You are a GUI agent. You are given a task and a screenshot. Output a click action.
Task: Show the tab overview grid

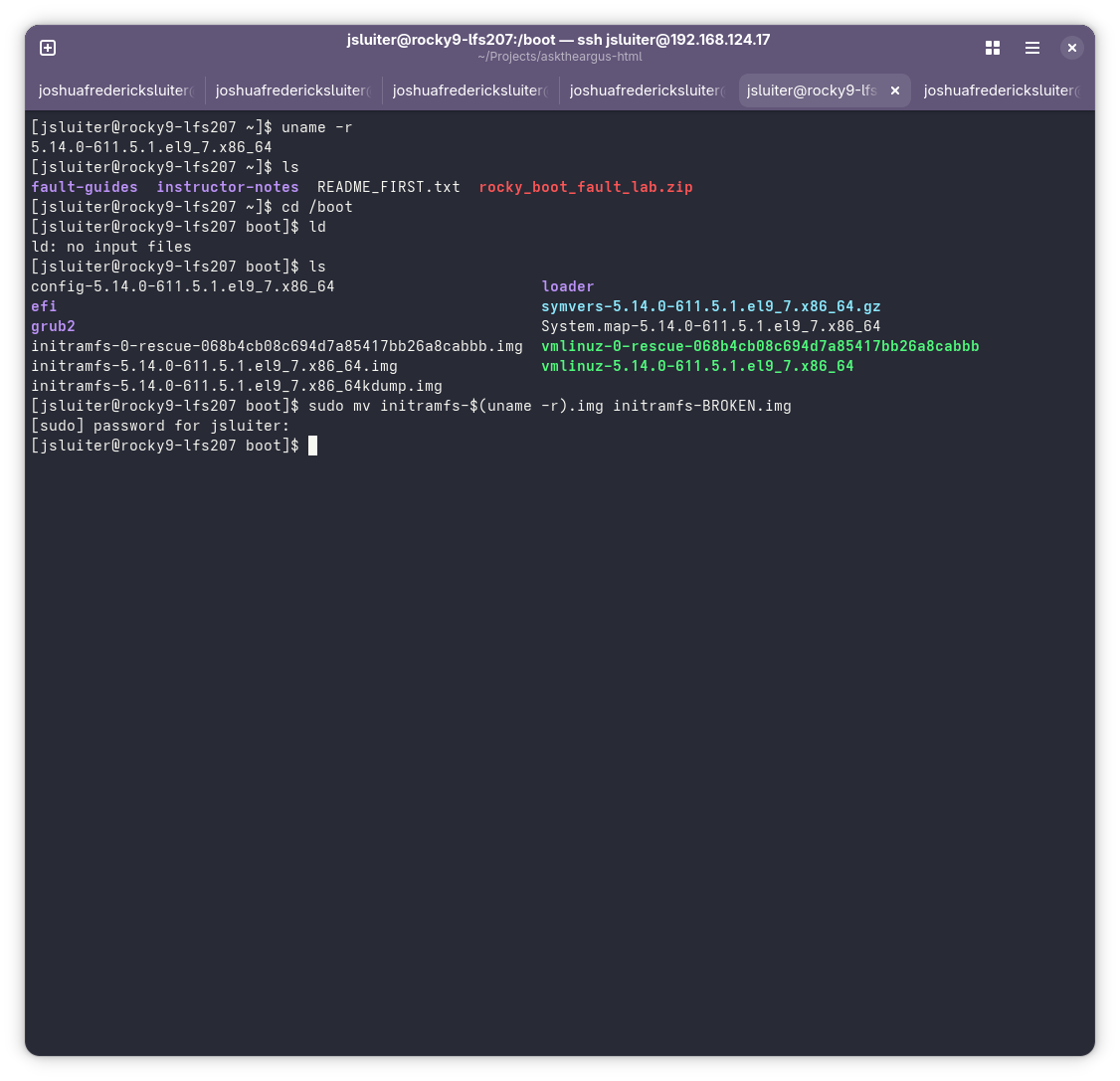pyautogui.click(x=992, y=48)
